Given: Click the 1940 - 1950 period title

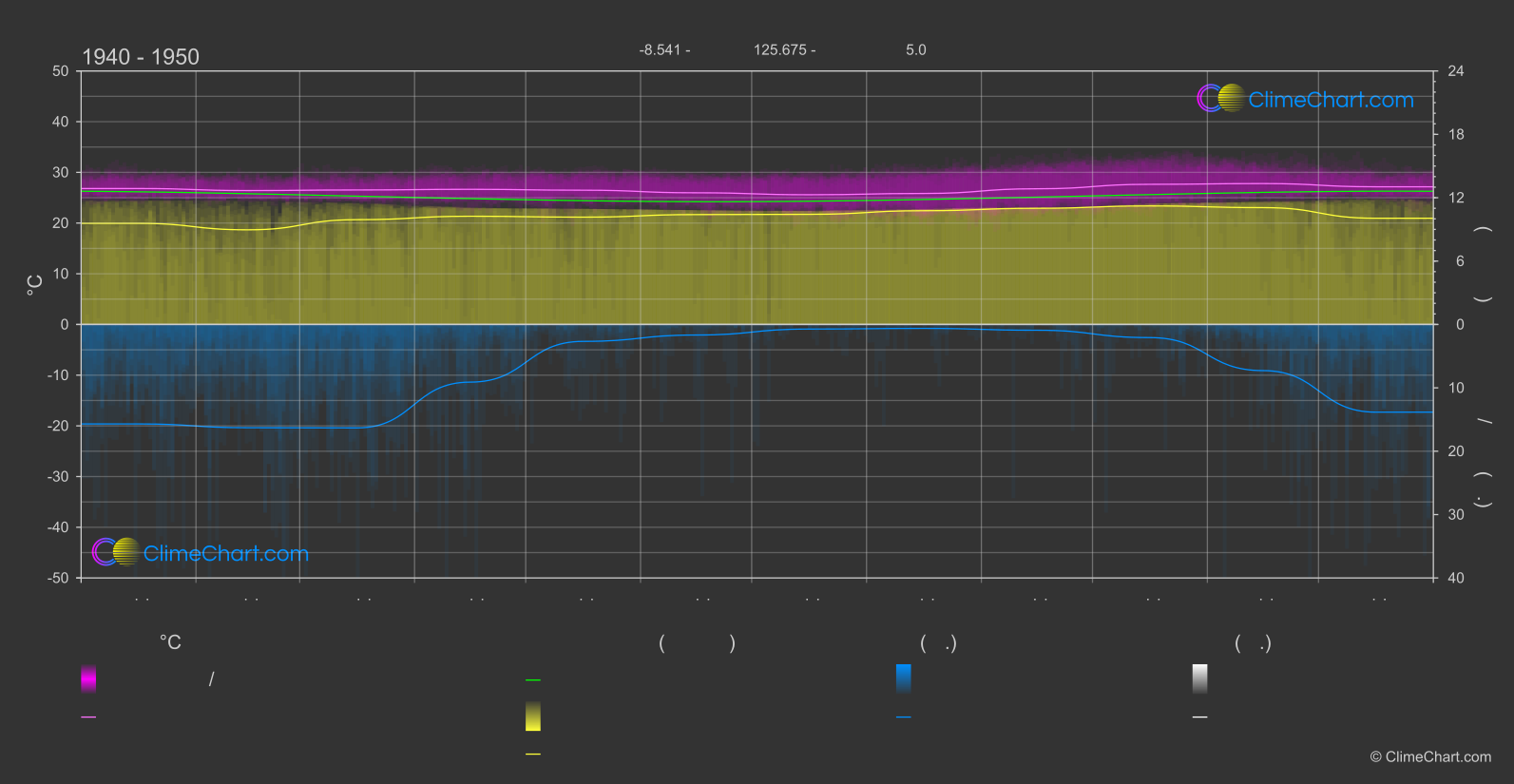Looking at the screenshot, I should [x=141, y=57].
